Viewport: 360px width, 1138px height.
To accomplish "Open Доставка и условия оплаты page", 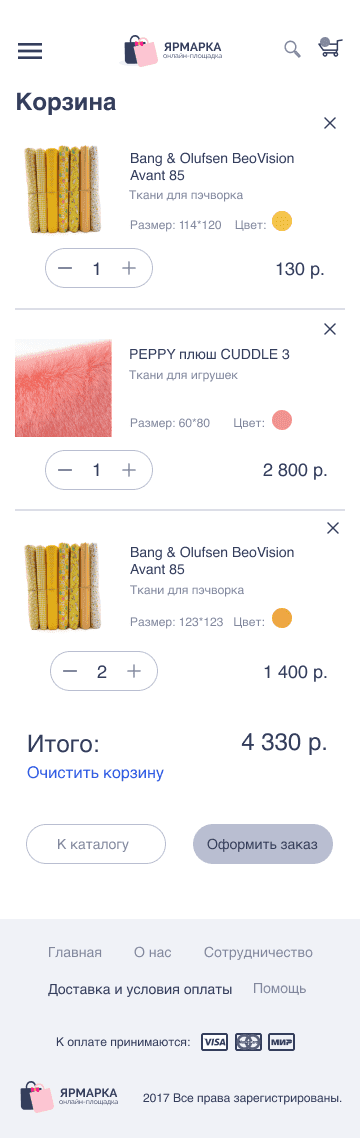I will click(140, 989).
